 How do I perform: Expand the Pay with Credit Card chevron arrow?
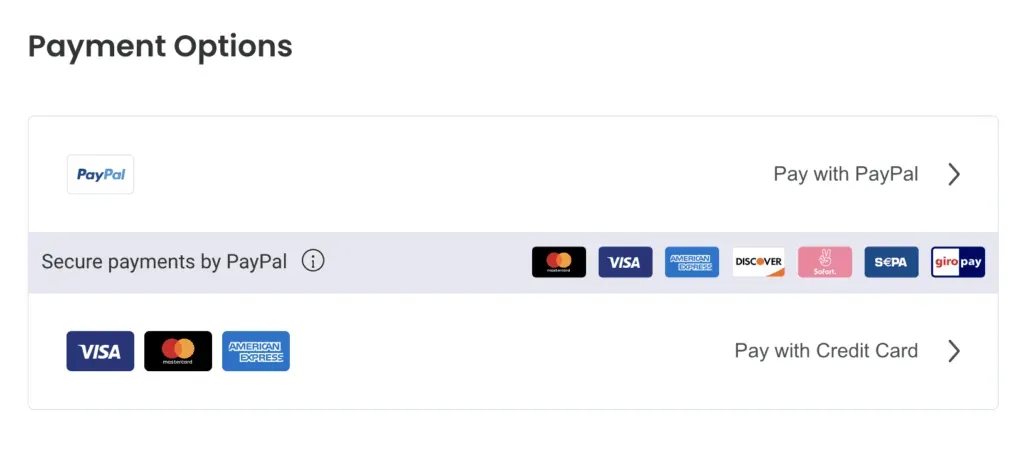tap(954, 351)
